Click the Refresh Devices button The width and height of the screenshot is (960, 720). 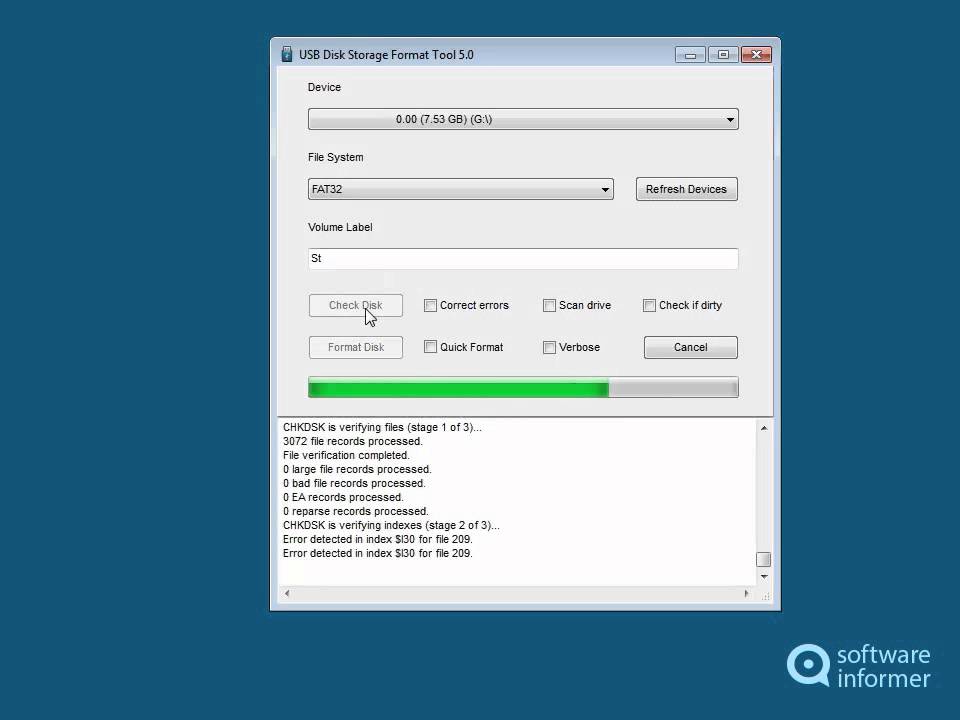[x=686, y=189]
